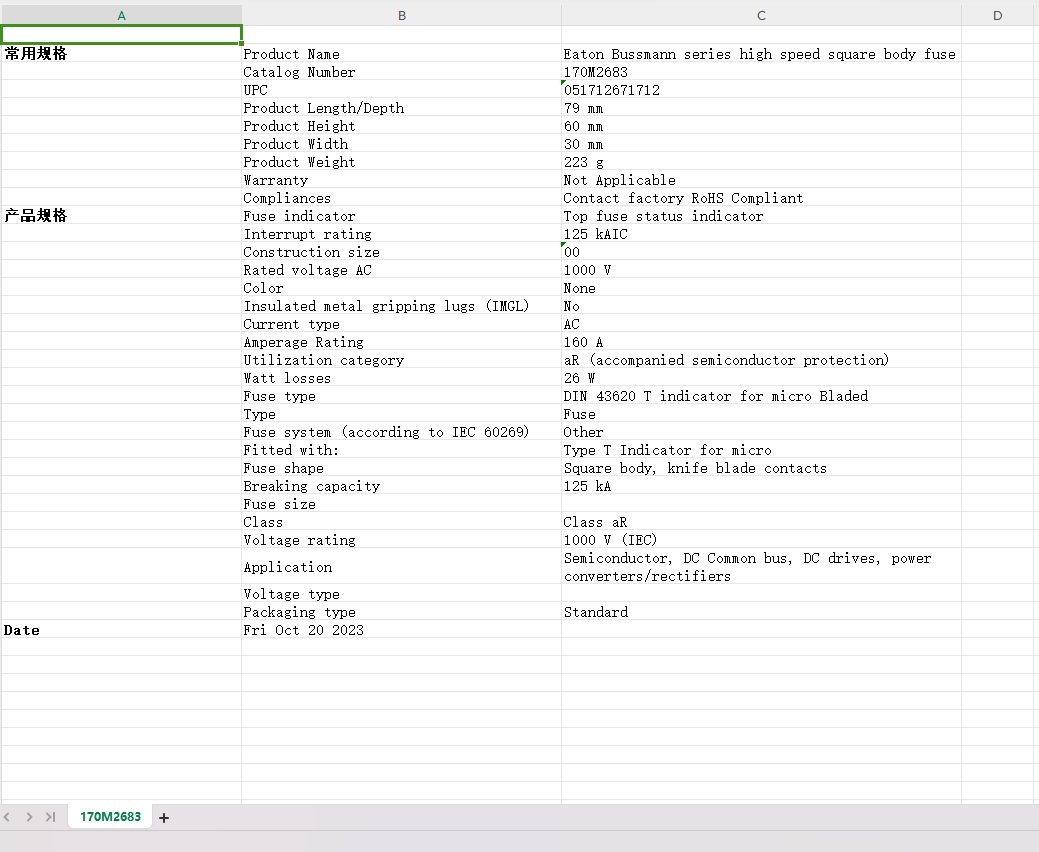Viewport: 1039px width, 852px height.
Task: Click the Not Applicable cell
Action: click(761, 180)
